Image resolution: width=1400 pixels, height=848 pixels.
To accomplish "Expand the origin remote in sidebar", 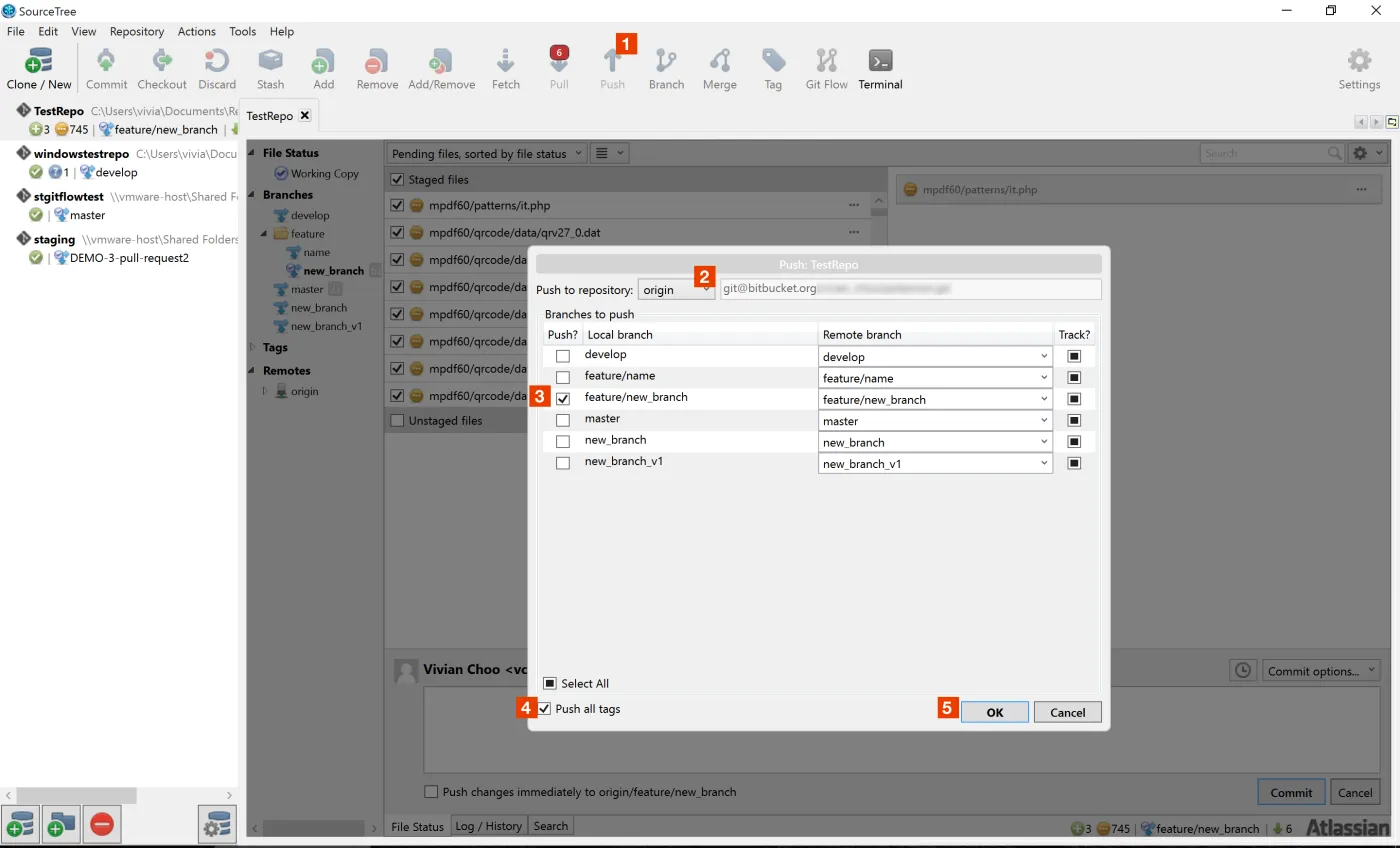I will click(x=266, y=391).
